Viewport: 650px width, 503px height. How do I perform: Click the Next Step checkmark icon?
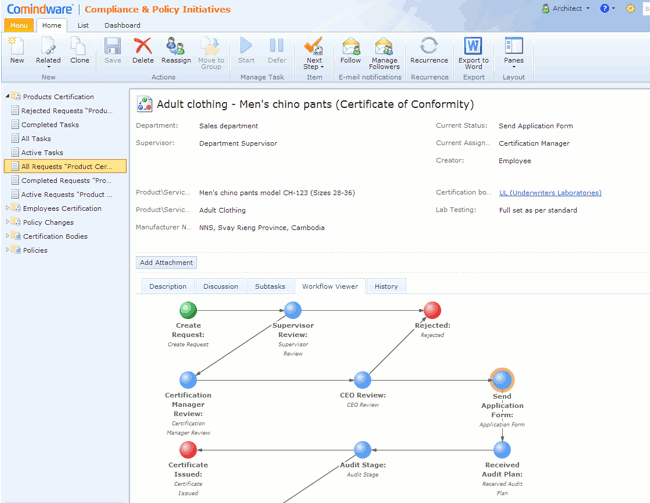[314, 46]
